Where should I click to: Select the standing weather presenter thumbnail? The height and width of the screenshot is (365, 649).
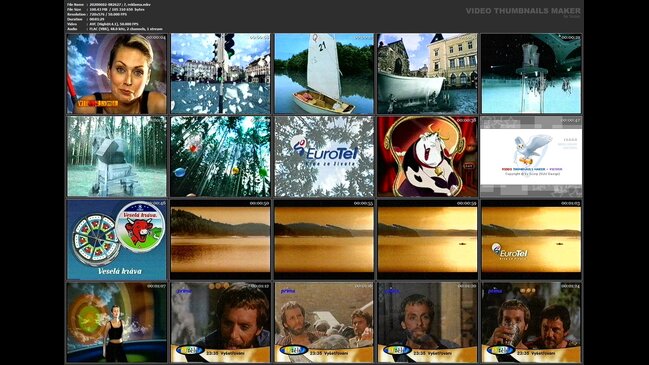(x=117, y=322)
